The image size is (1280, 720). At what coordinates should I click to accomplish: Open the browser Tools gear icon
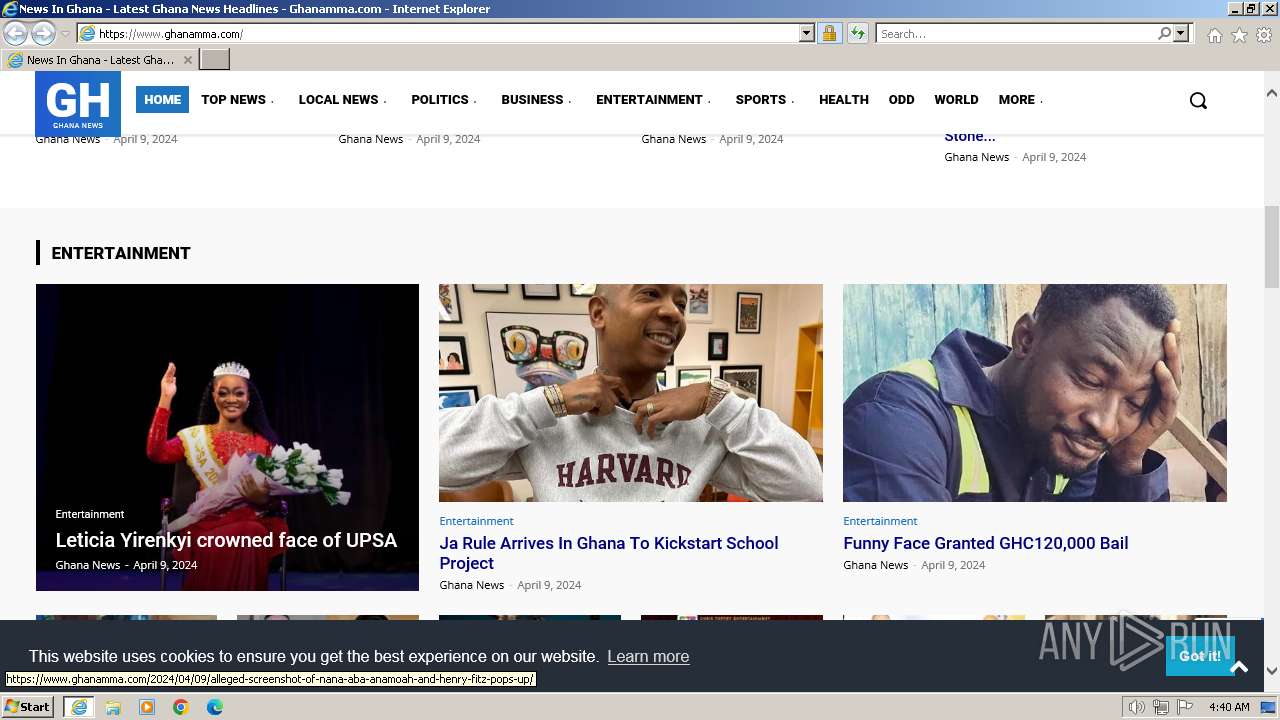point(1264,35)
